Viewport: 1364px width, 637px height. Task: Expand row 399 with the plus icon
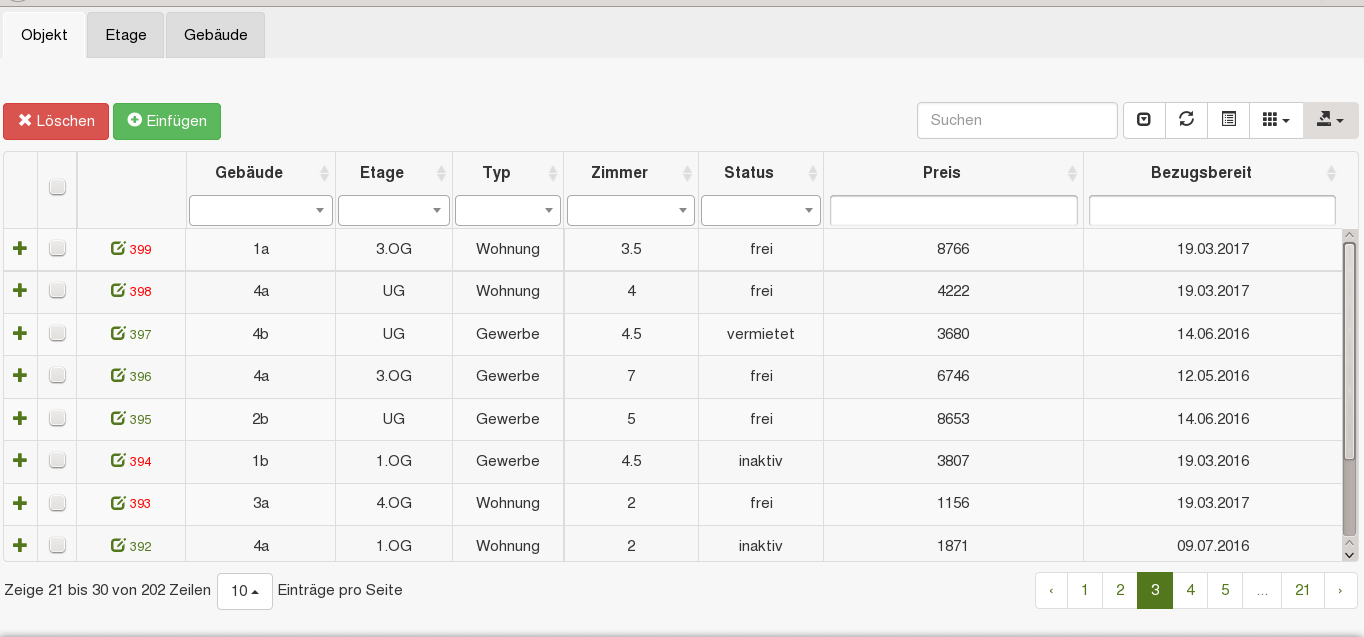point(19,248)
